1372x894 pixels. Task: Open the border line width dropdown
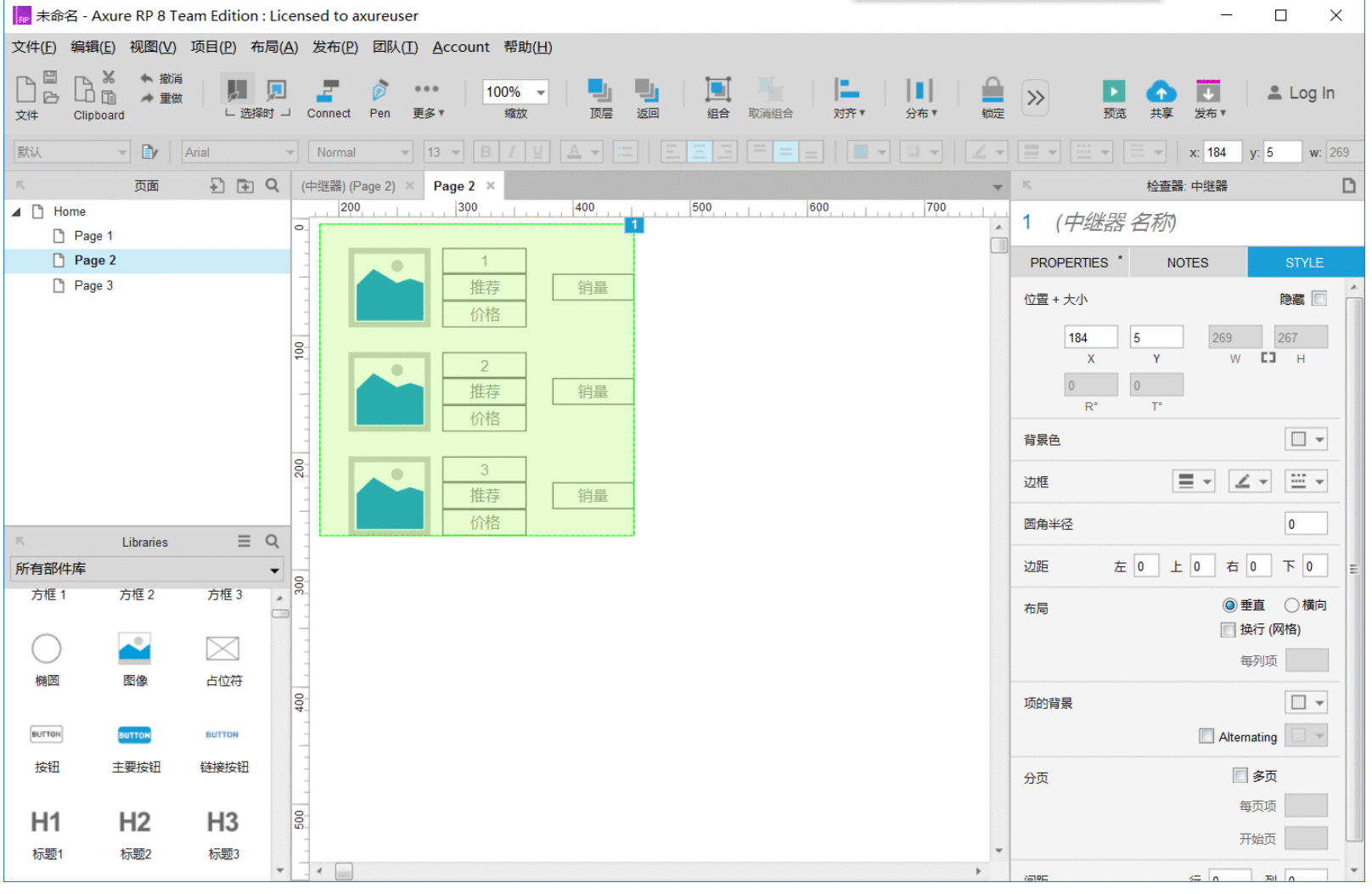pos(1194,481)
